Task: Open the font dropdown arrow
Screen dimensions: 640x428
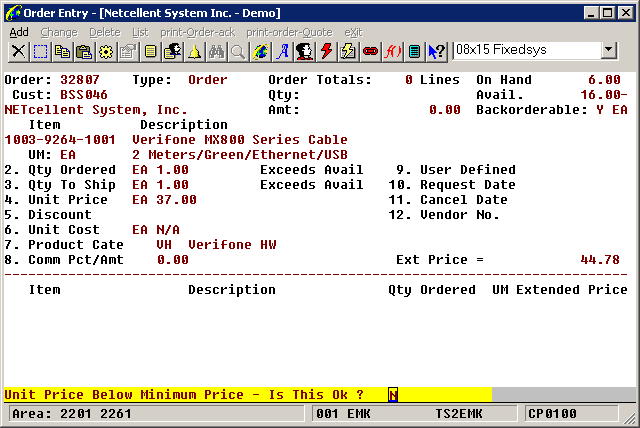Action: [608, 50]
